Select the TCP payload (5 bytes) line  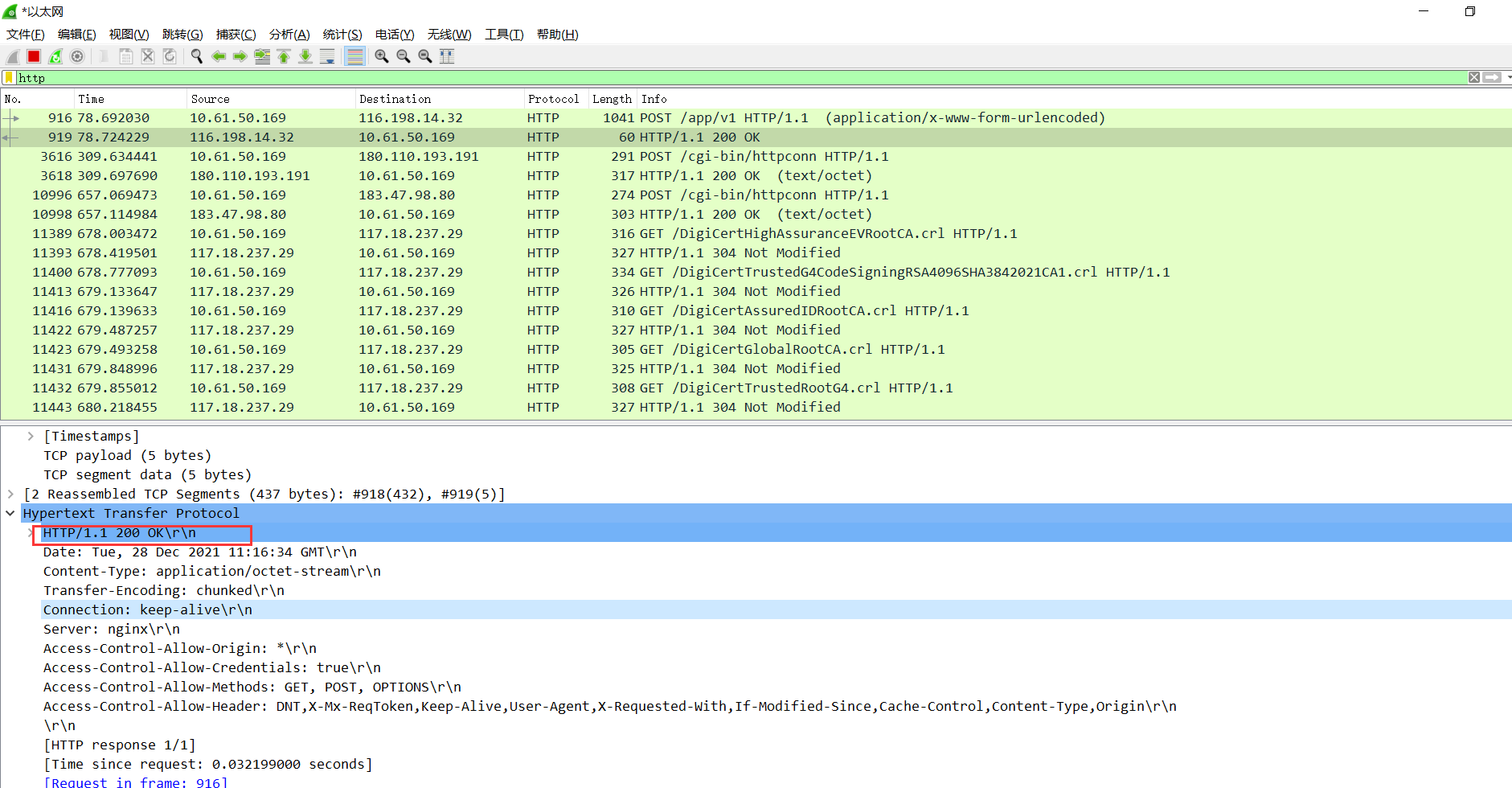coord(128,456)
